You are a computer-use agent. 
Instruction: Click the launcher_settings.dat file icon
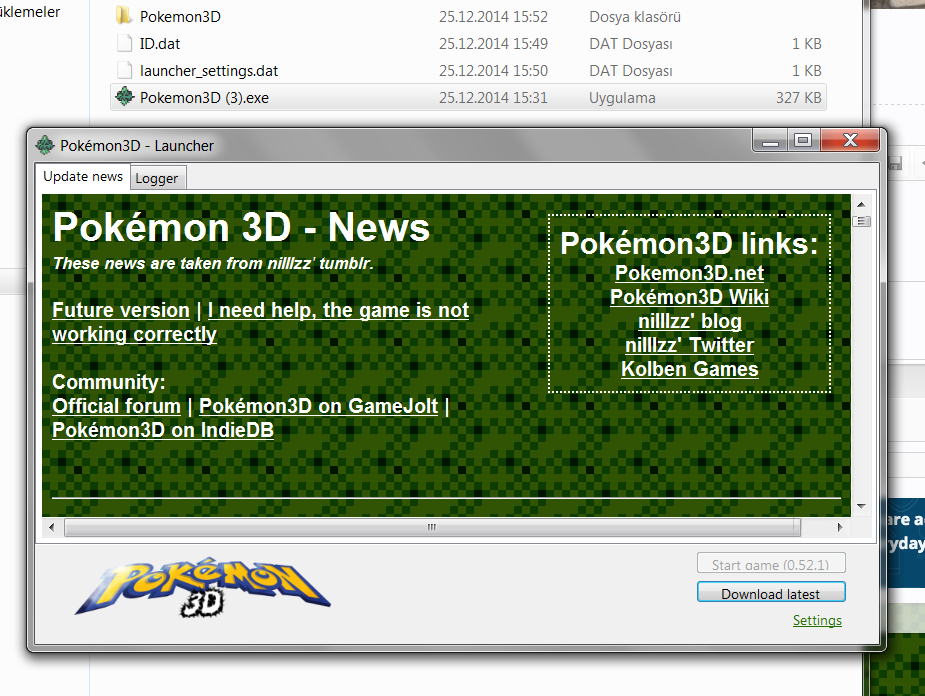pyautogui.click(x=124, y=70)
